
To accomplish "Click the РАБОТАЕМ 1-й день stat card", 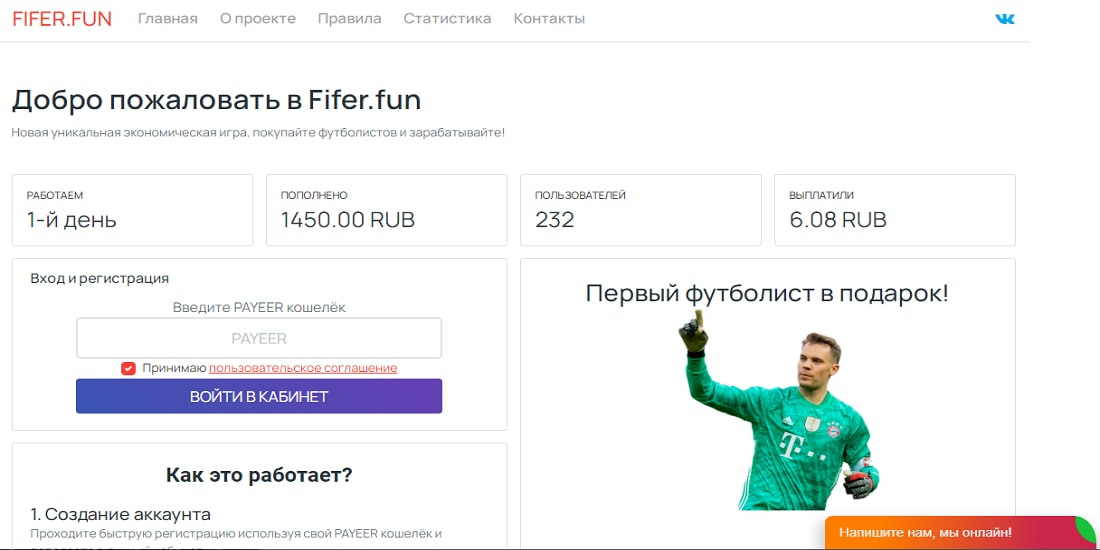I will click(132, 210).
